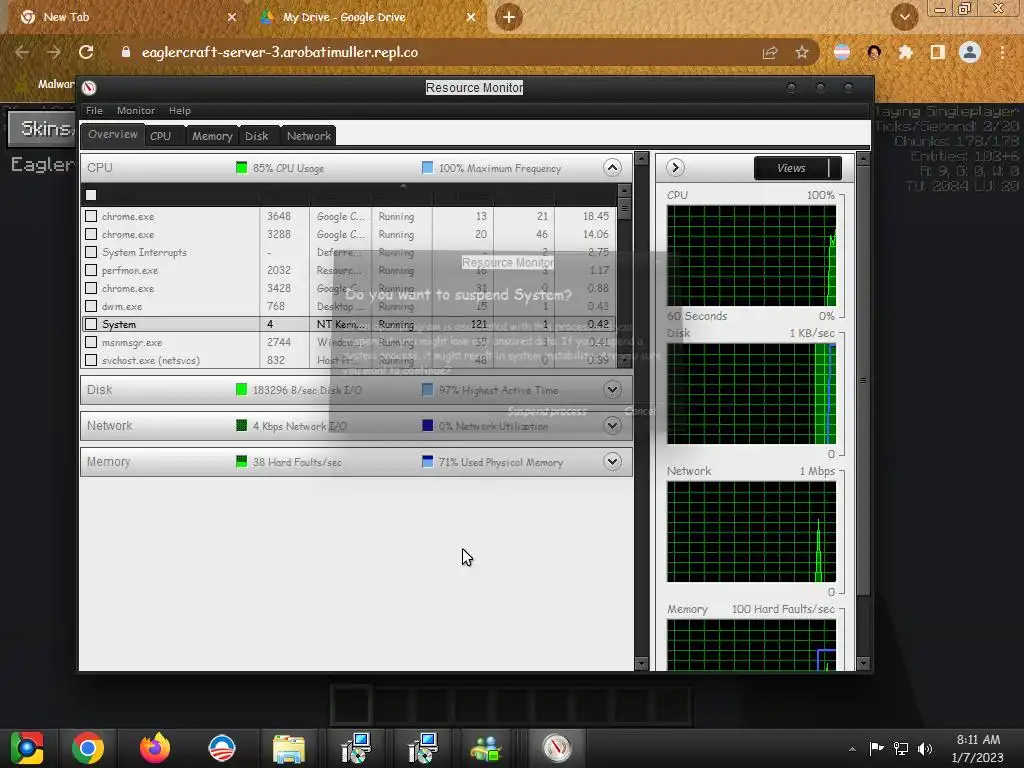Open the Monitor menu

[x=136, y=110]
